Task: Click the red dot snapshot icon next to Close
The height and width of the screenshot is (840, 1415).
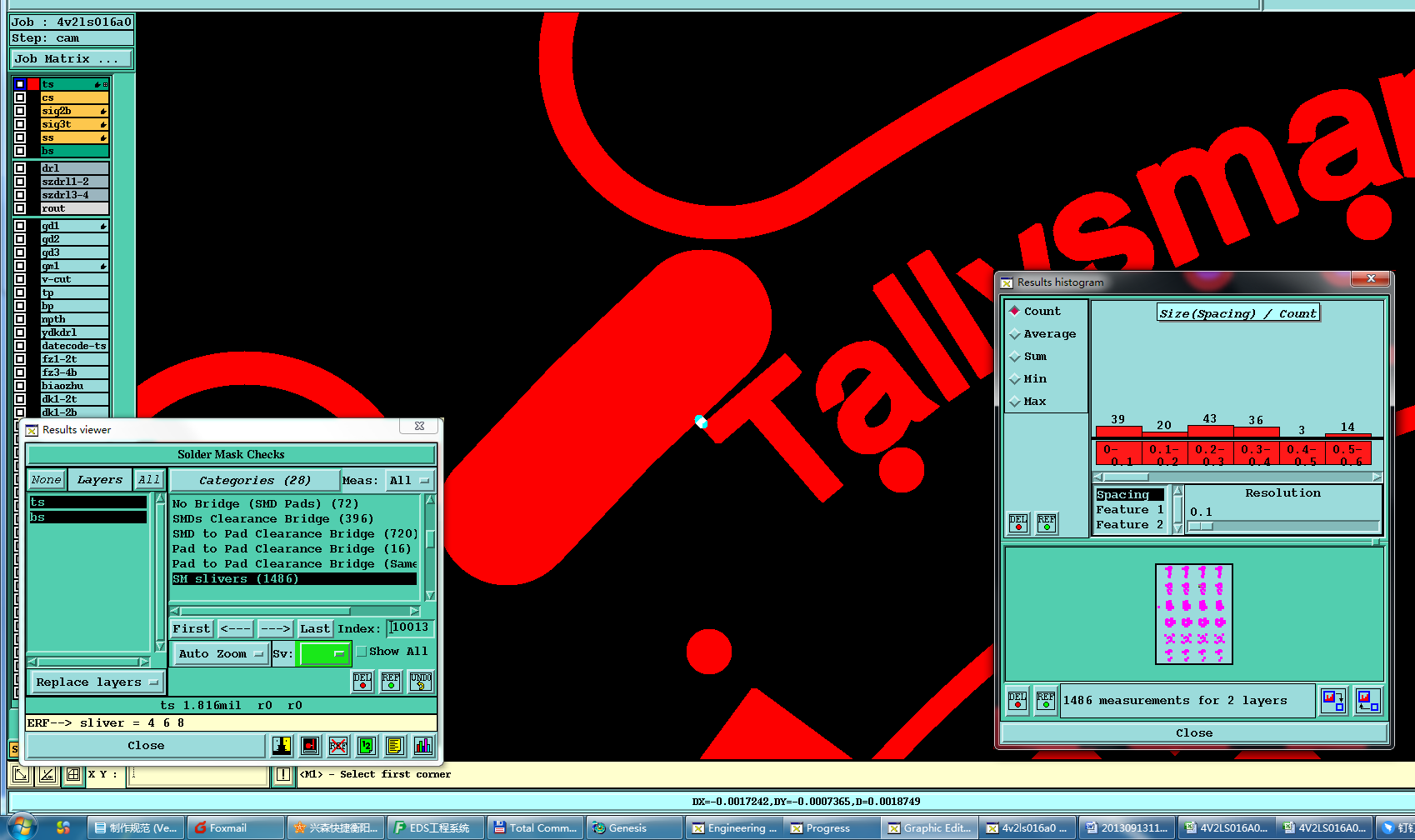Action: point(310,746)
